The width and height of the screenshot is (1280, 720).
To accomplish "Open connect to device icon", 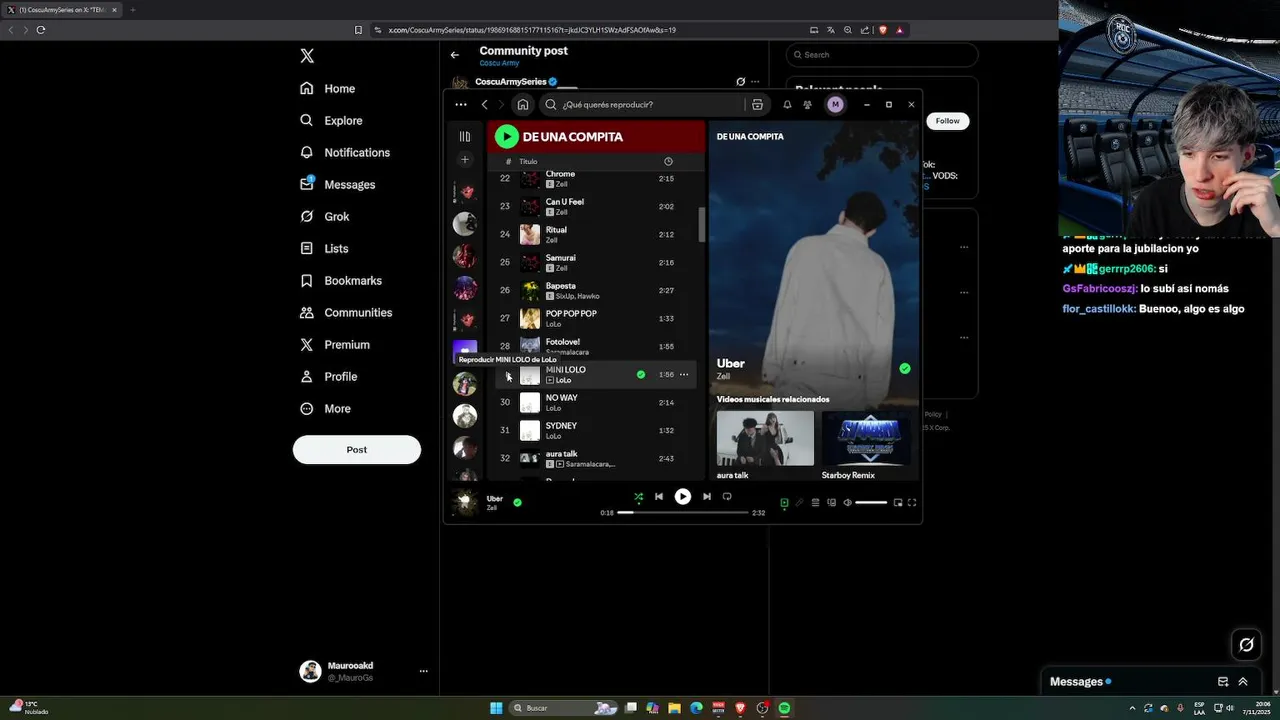I will coord(831,503).
